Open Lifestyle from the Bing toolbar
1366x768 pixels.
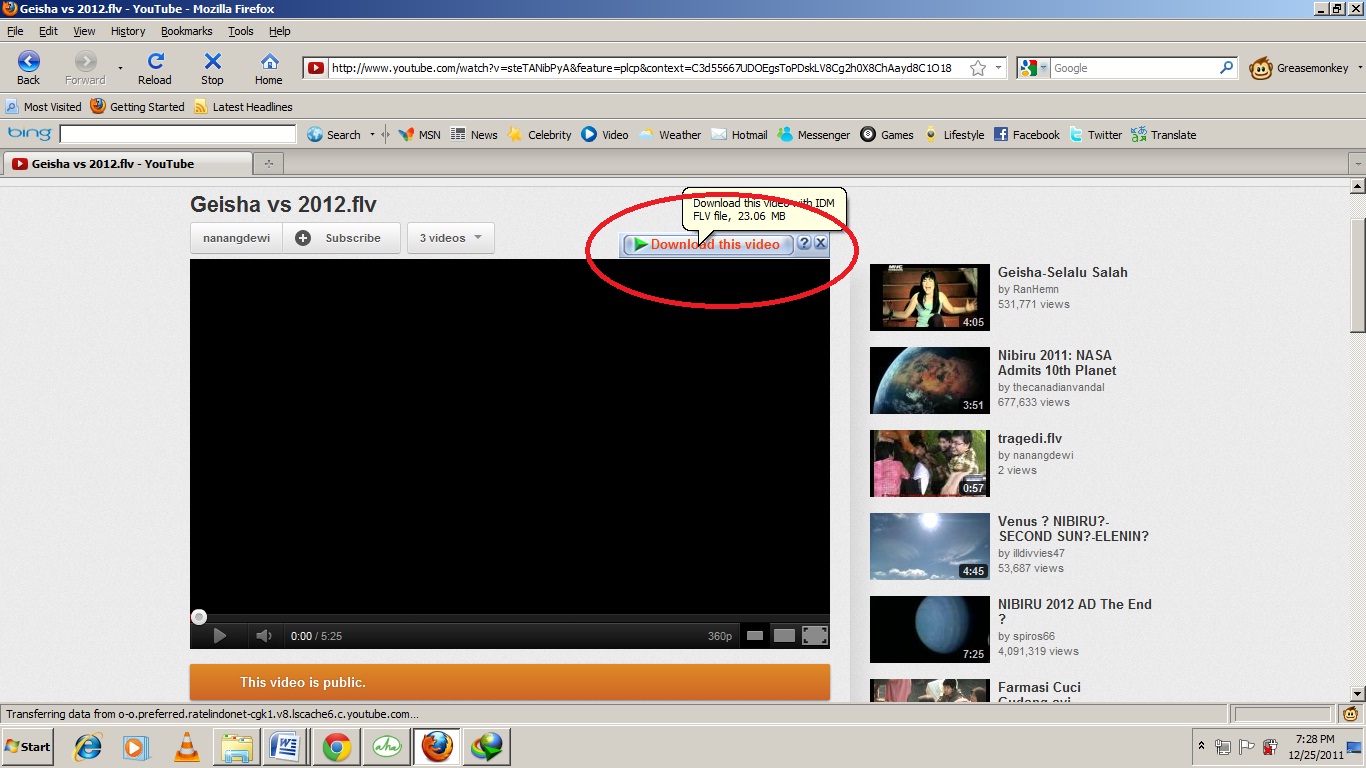coord(954,134)
